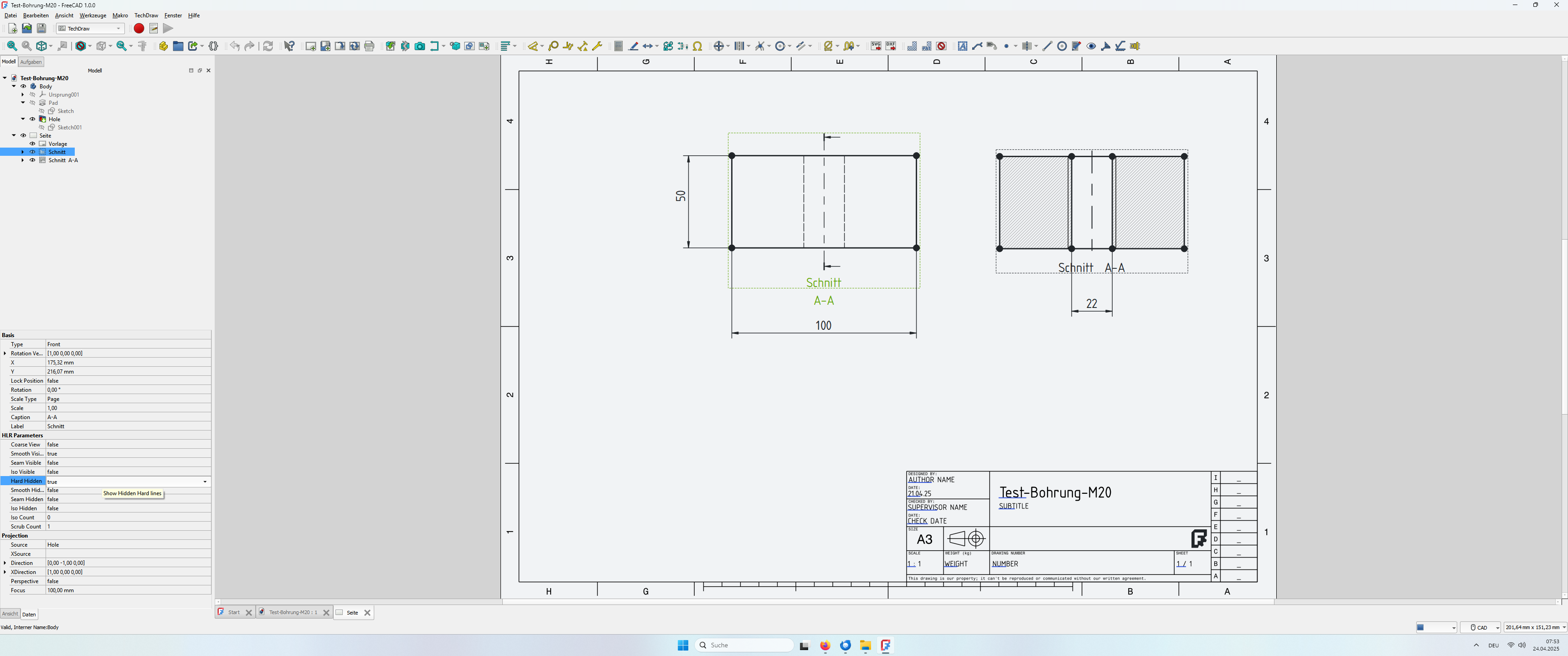Open the TechDraw workbench dropdown
Image resolution: width=1568 pixels, height=656 pixels.
coord(90,29)
